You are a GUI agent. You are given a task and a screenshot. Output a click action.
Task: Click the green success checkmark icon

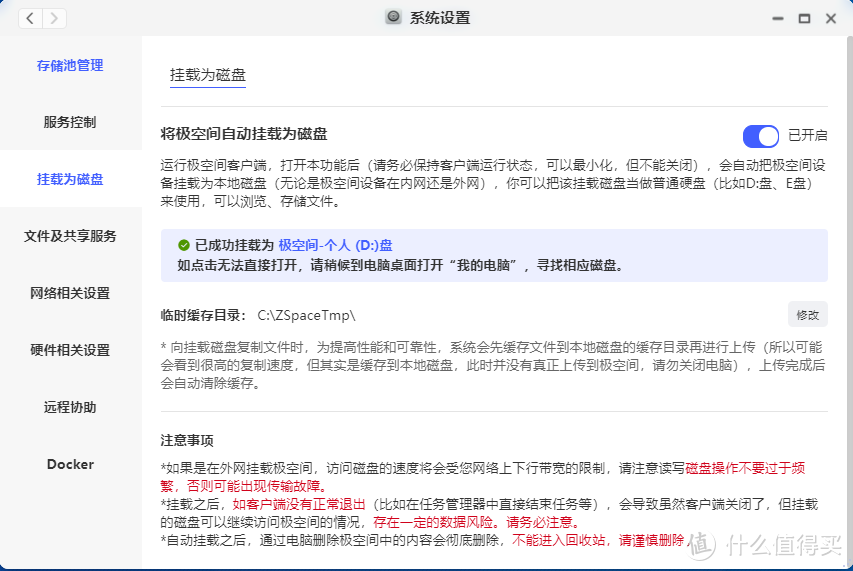pos(184,244)
